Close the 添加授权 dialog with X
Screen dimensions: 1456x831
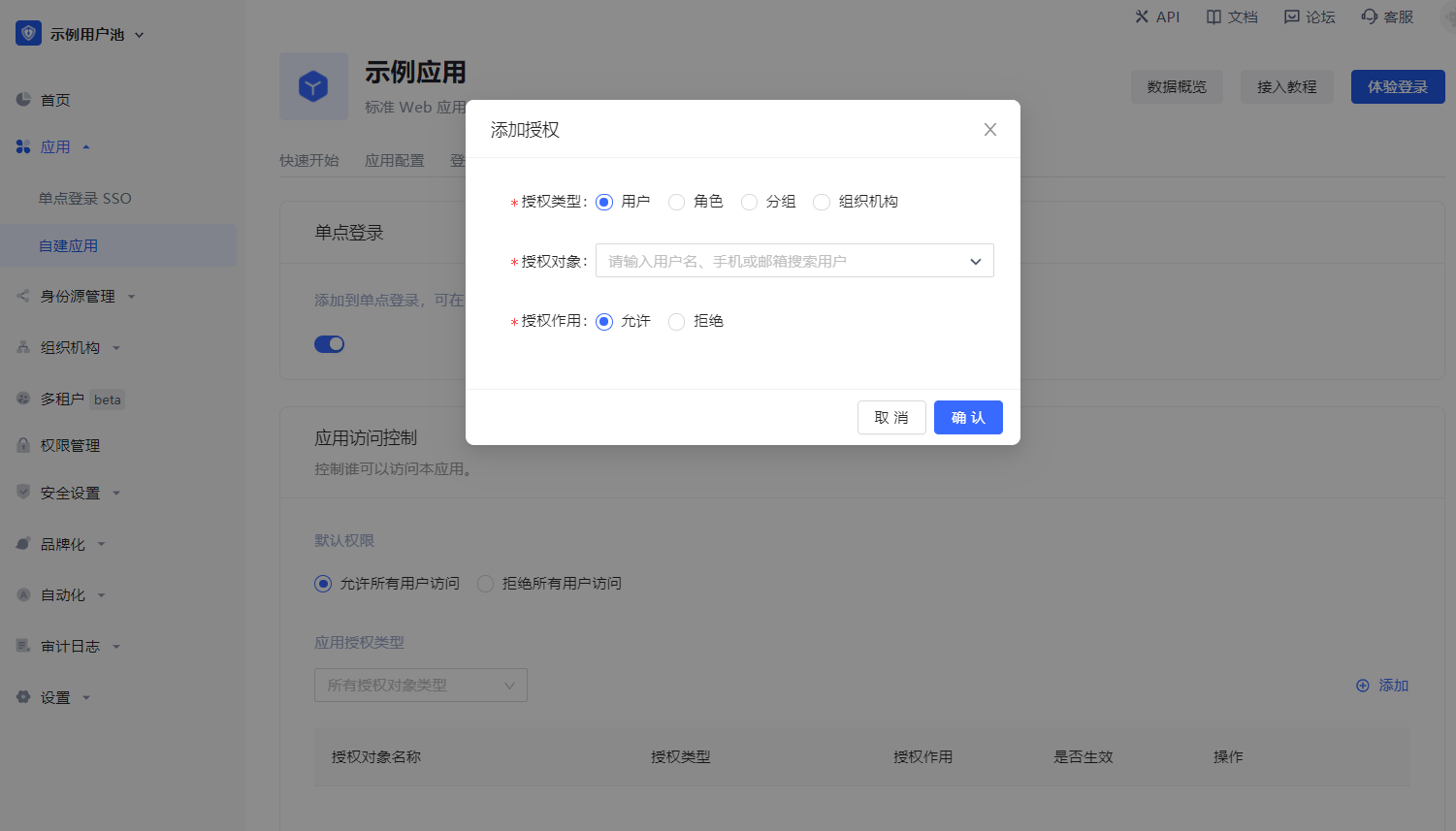(x=989, y=130)
